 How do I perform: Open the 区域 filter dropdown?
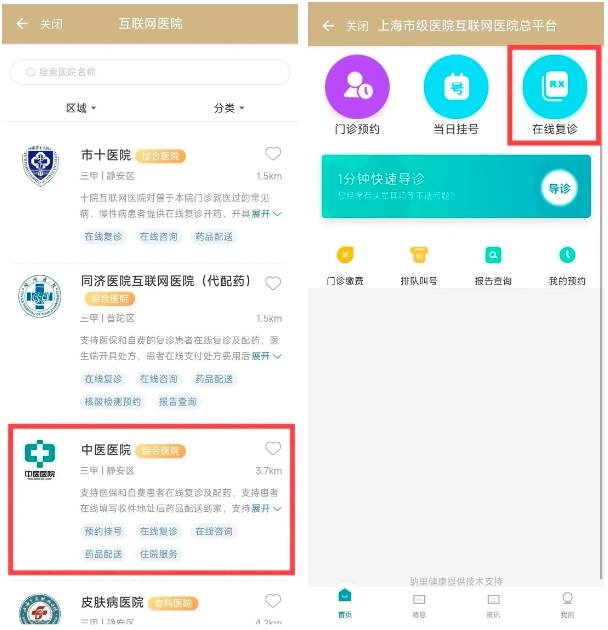(81, 108)
